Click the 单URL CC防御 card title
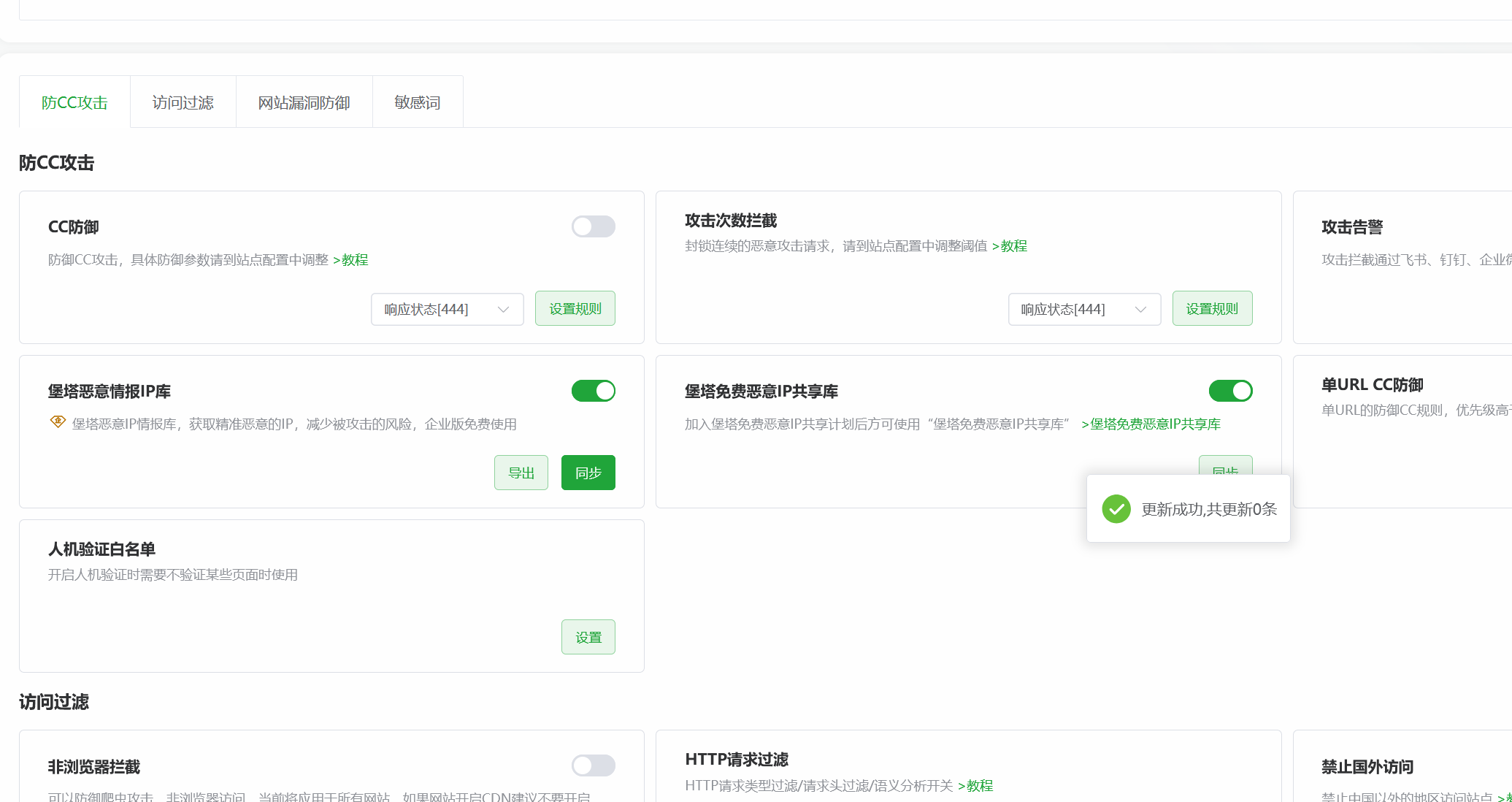Viewport: 1512px width, 802px height. pos(1373,385)
